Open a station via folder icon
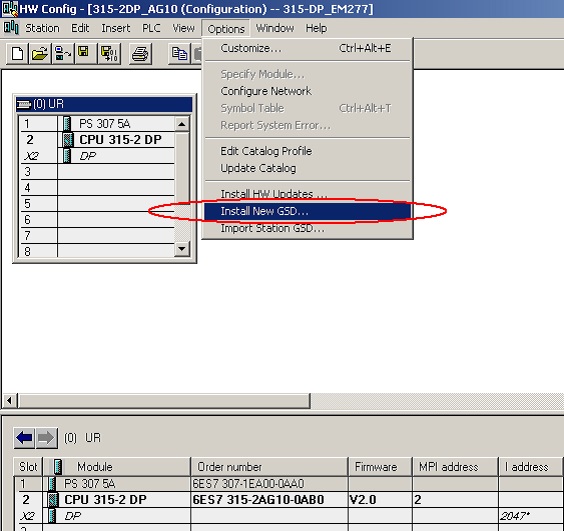564x531 pixels. (x=40, y=54)
